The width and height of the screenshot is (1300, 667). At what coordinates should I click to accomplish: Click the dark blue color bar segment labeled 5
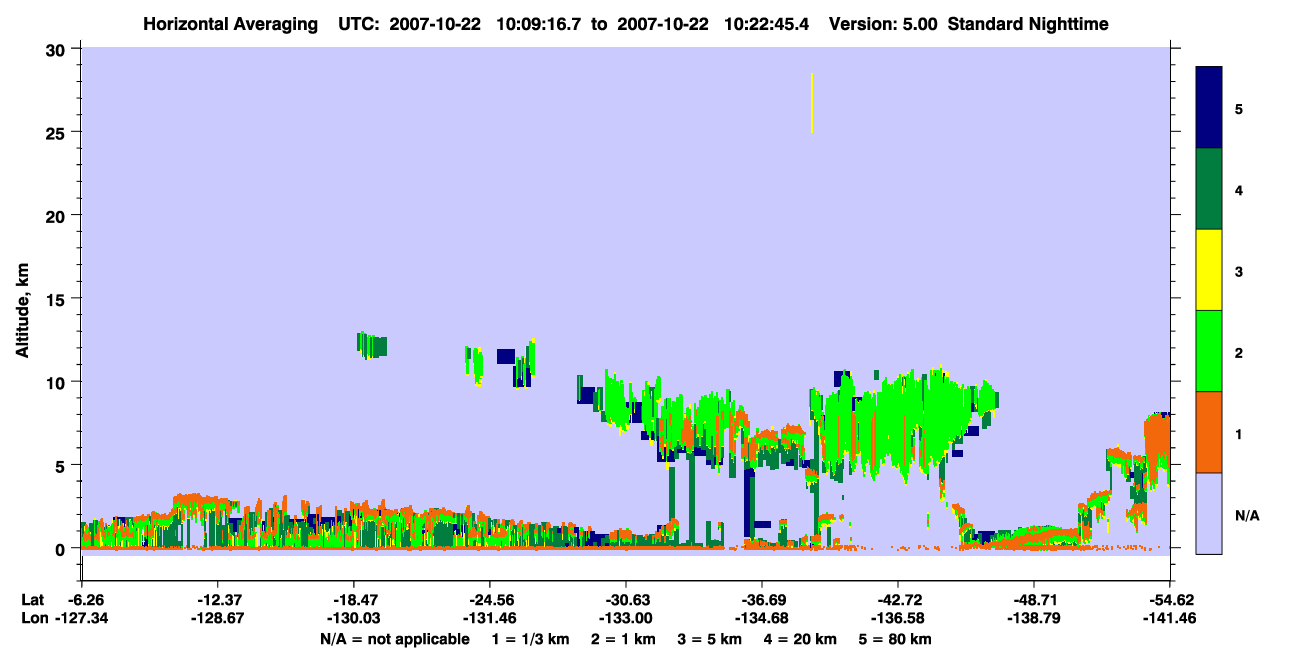click(1209, 108)
